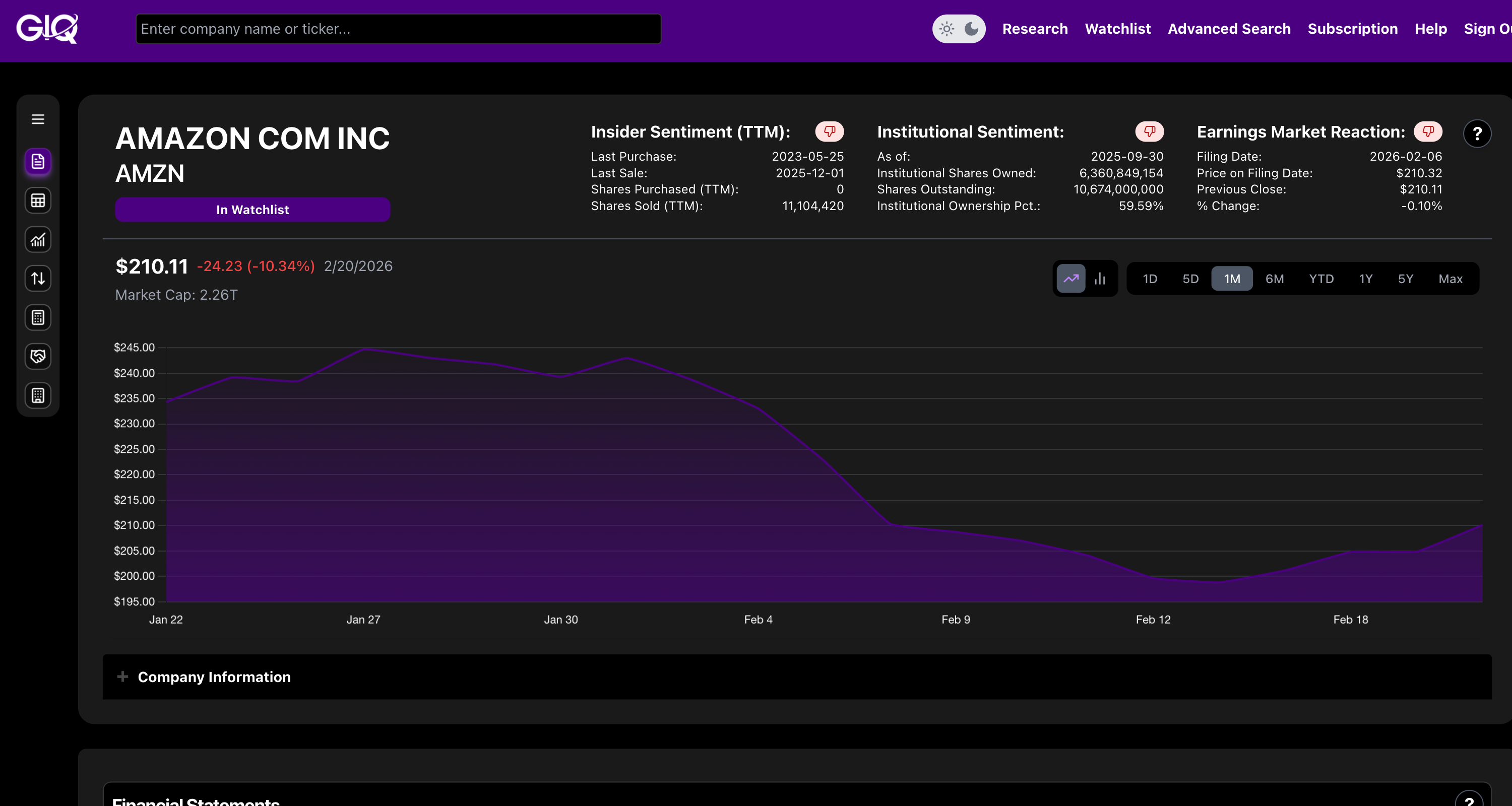Go to Advanced Search from the top navigation
1512x806 pixels.
click(x=1229, y=28)
